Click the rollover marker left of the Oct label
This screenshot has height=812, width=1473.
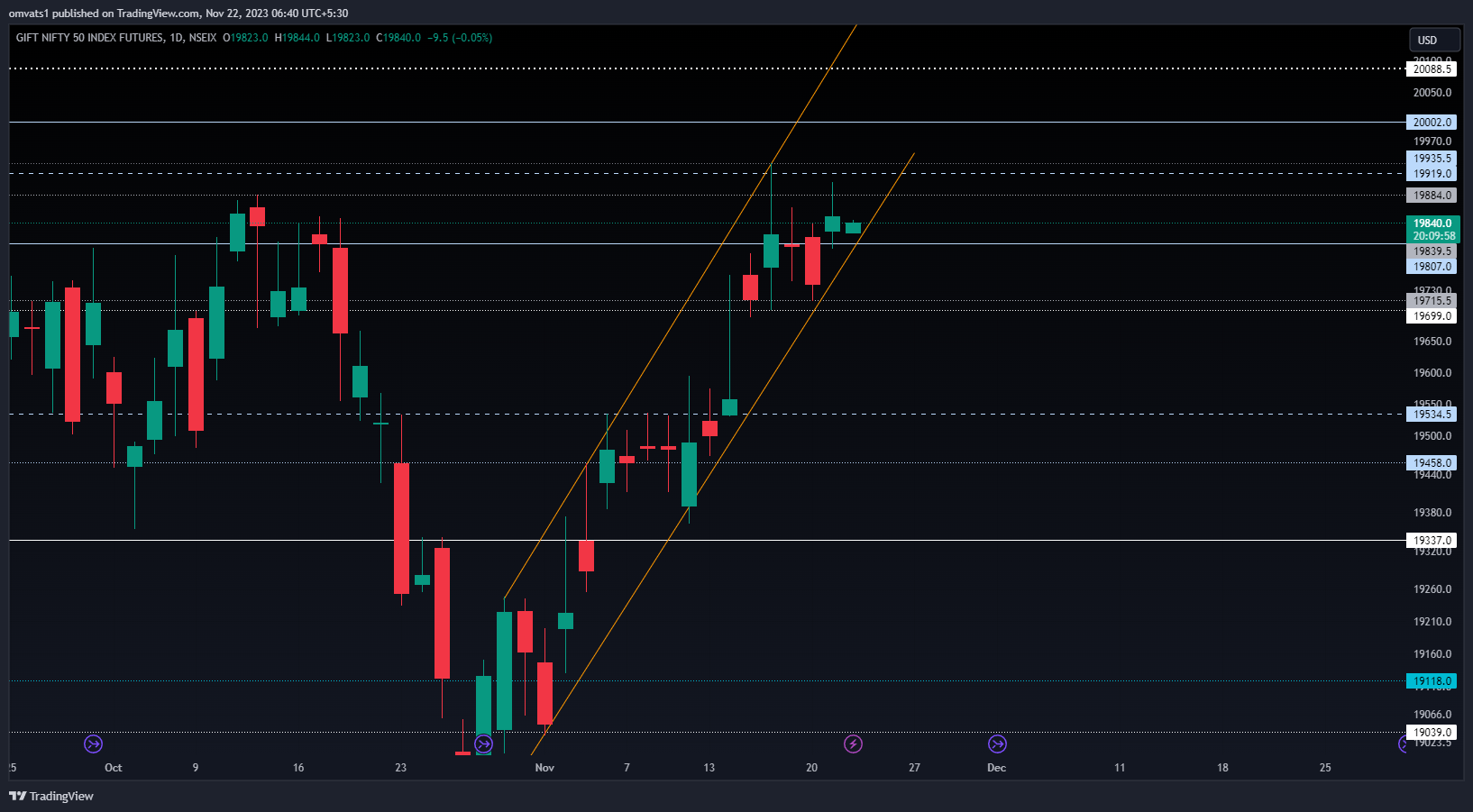pyautogui.click(x=93, y=744)
